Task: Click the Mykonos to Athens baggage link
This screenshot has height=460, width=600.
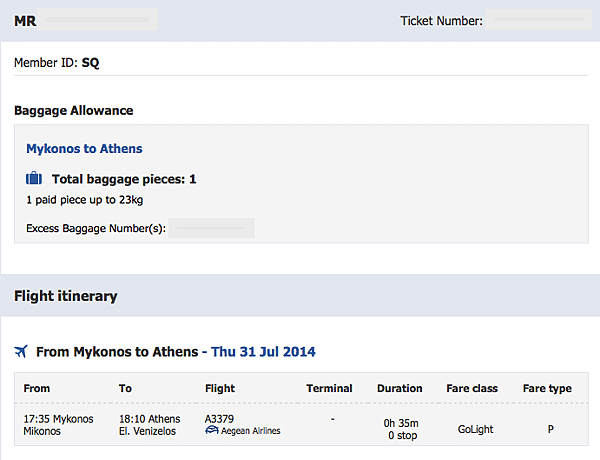Action: (x=84, y=148)
